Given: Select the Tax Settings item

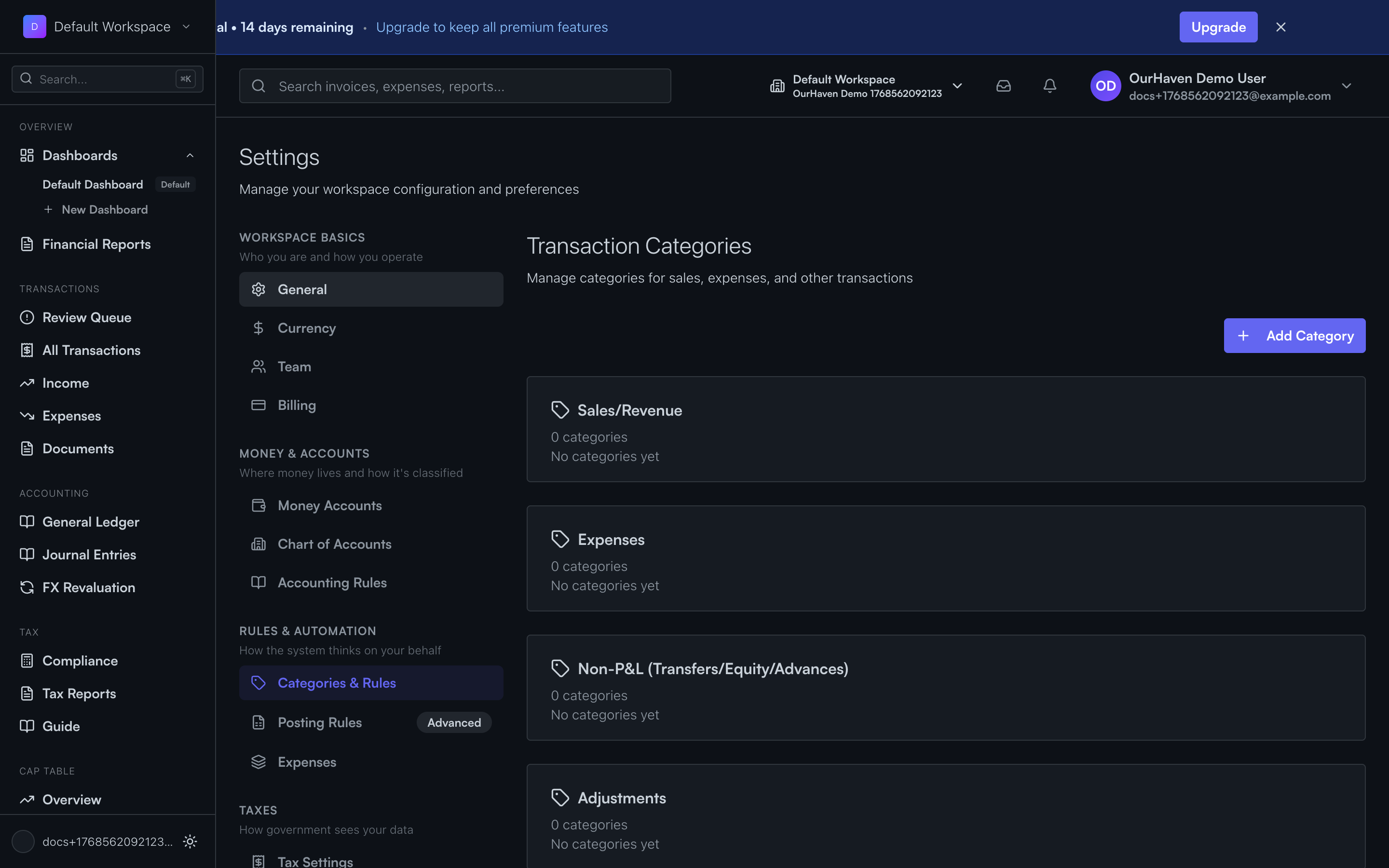Looking at the screenshot, I should click(315, 861).
